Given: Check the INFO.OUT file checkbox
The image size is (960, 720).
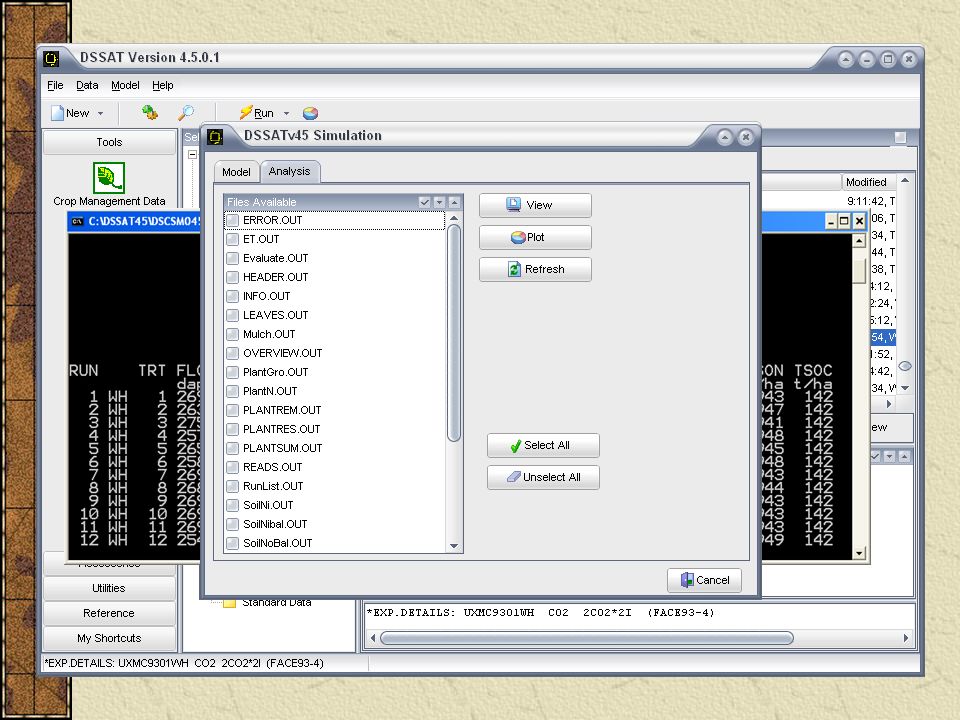Looking at the screenshot, I should click(x=233, y=296).
